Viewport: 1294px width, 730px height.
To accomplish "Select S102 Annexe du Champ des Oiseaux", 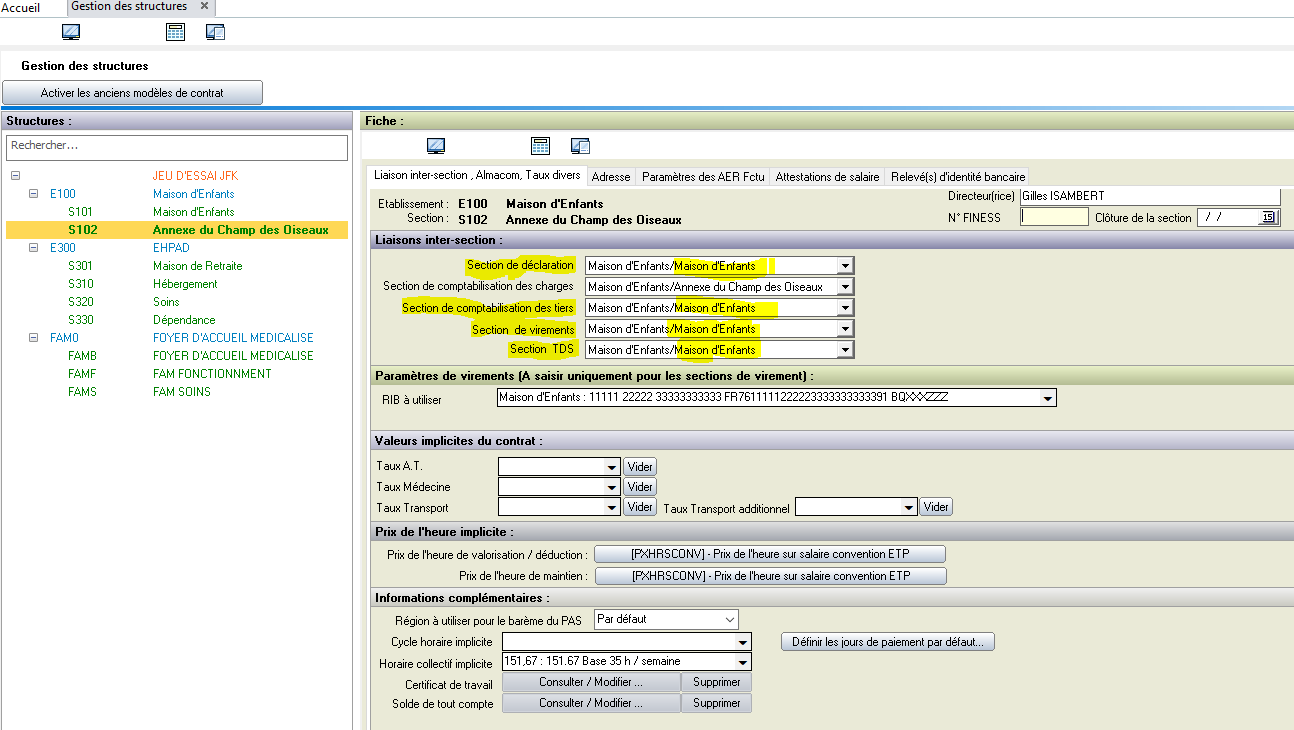I will pos(177,230).
